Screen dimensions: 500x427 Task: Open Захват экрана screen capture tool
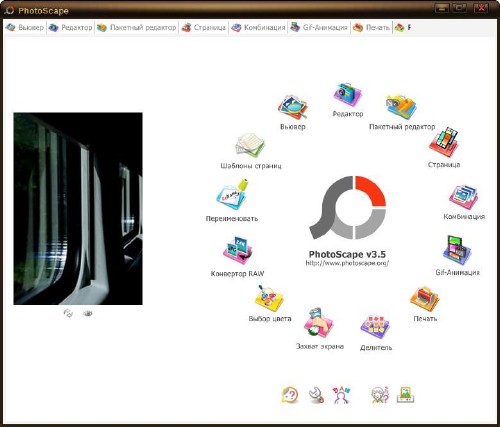pos(319,324)
